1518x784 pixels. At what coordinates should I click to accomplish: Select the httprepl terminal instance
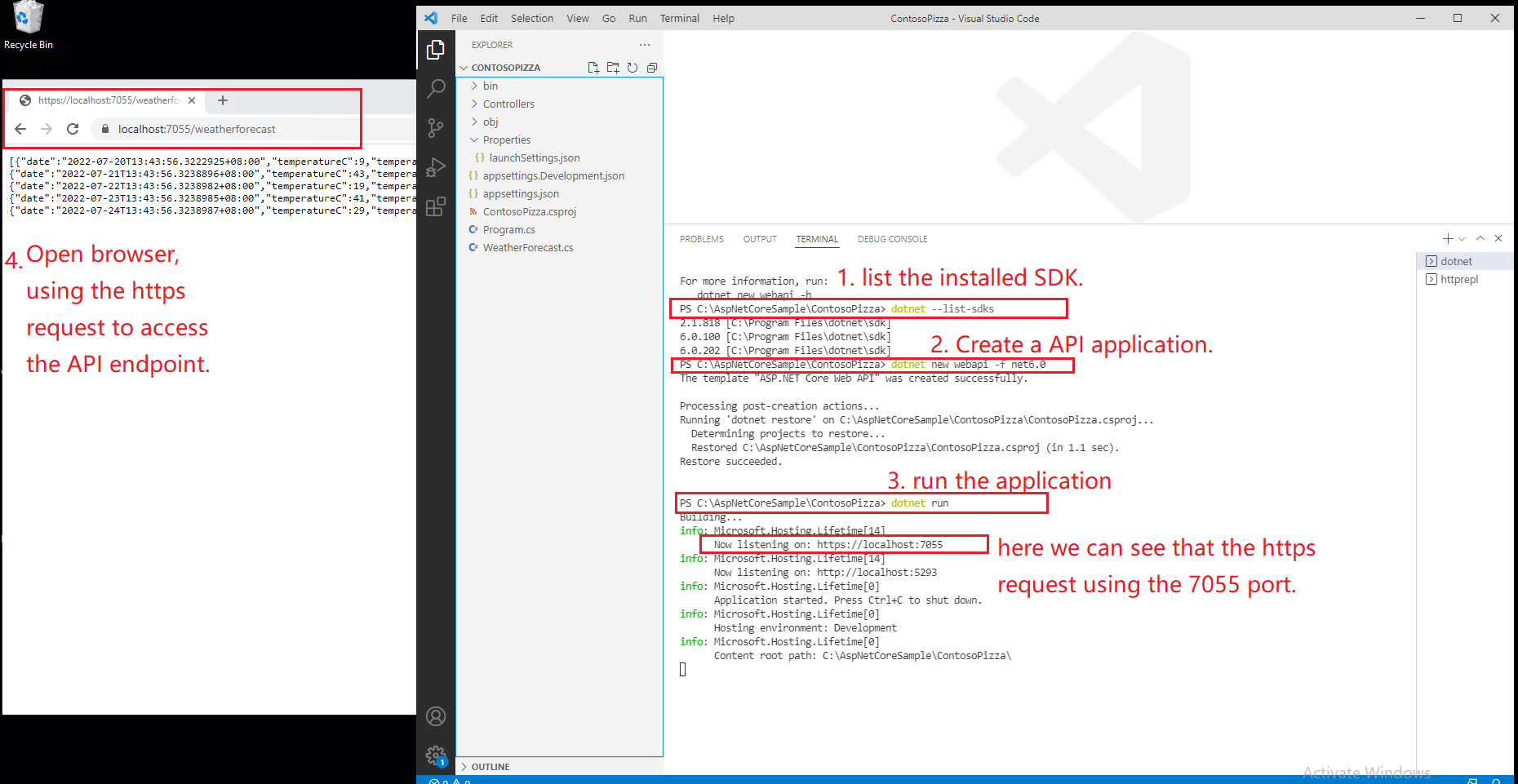(1465, 279)
